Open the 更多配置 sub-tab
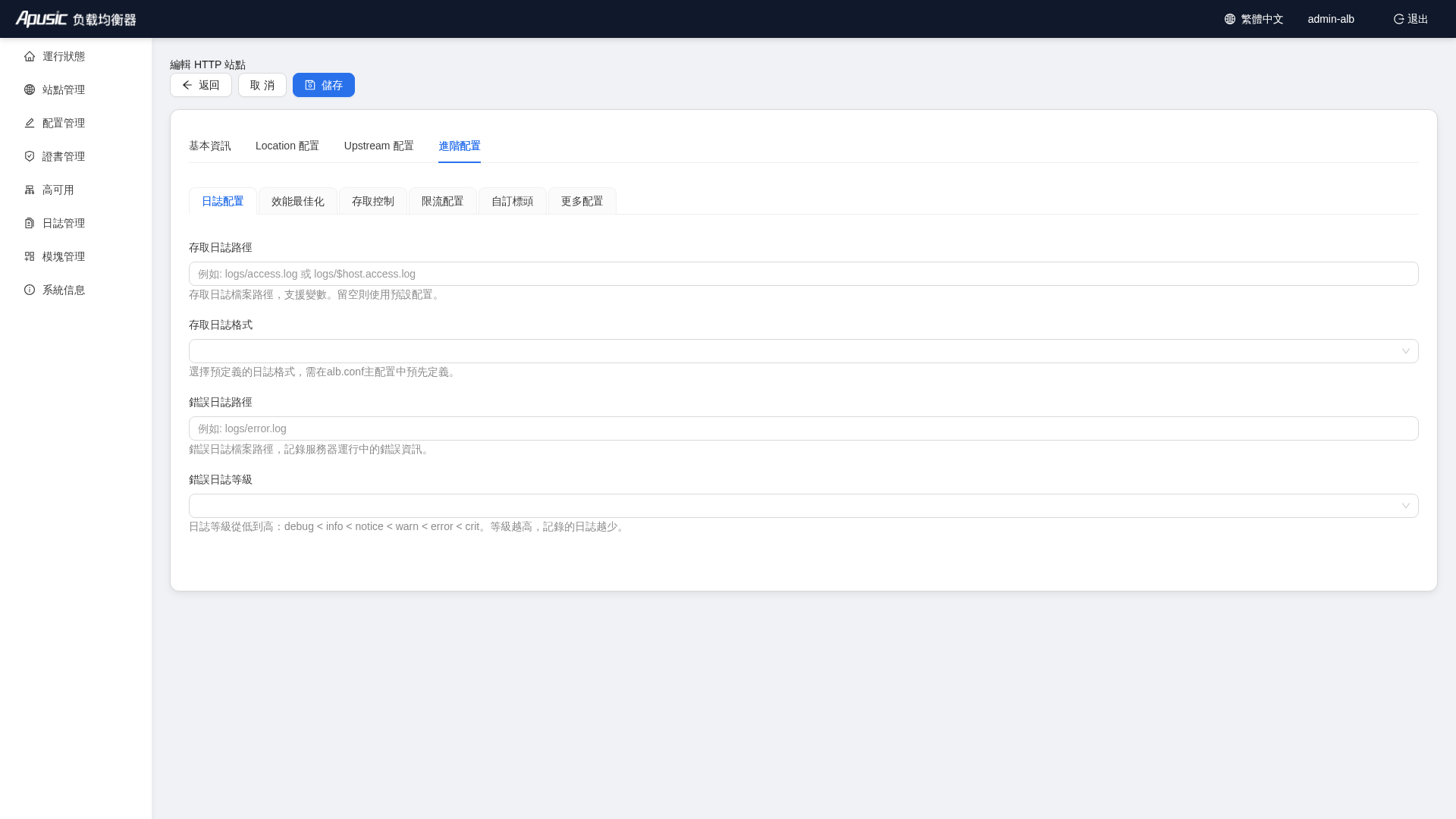The height and width of the screenshot is (819, 1456). pyautogui.click(x=582, y=201)
